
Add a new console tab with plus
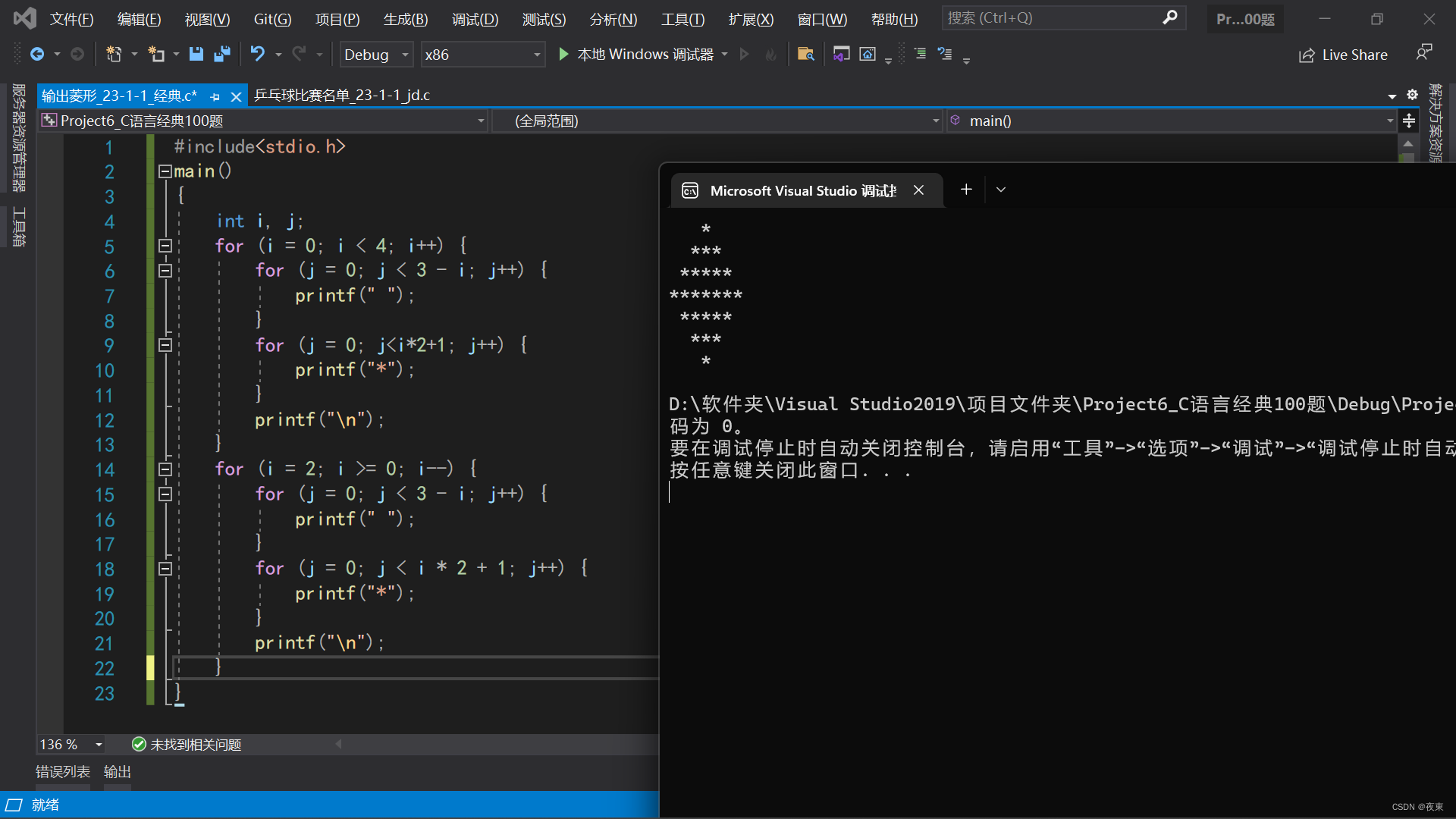966,190
